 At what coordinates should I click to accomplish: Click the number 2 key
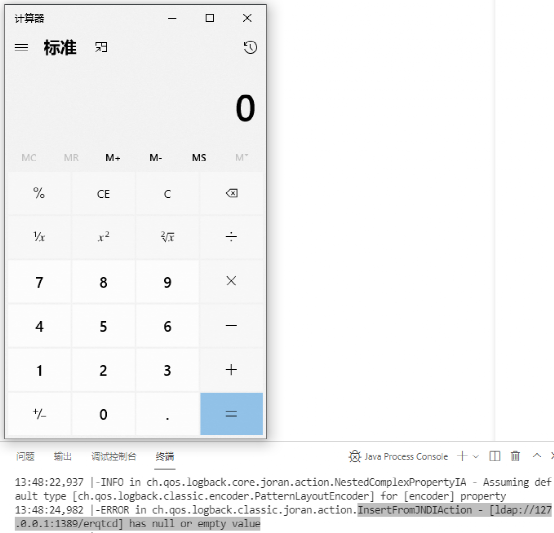coord(103,370)
